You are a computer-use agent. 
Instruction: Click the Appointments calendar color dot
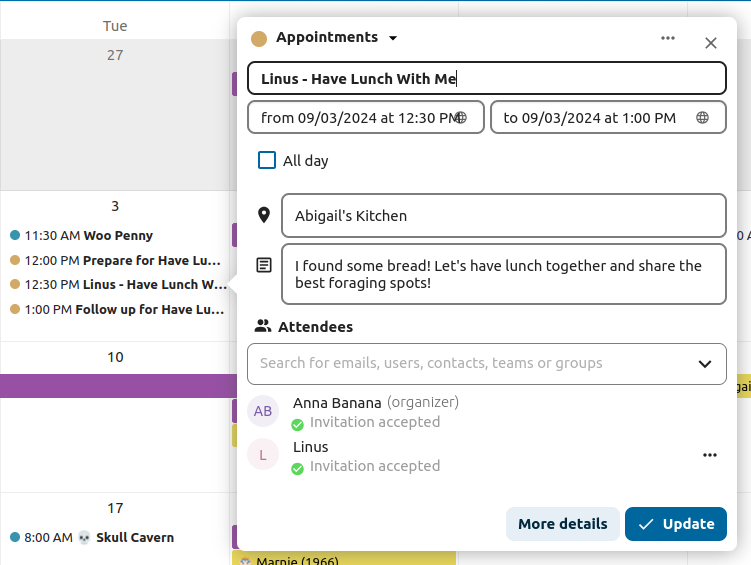pos(259,39)
